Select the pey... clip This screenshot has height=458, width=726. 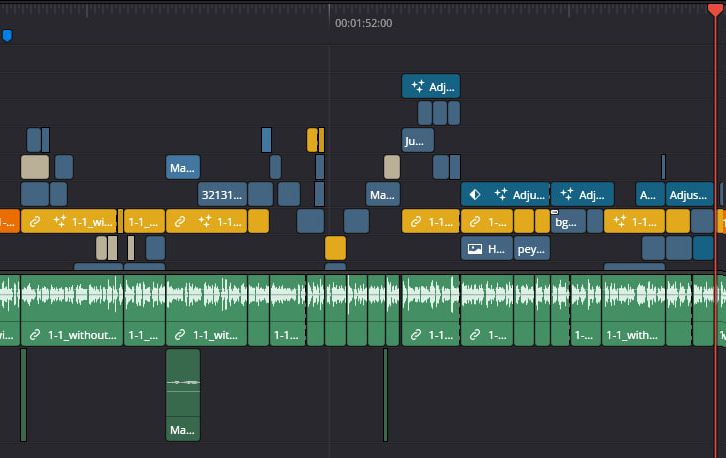point(532,249)
